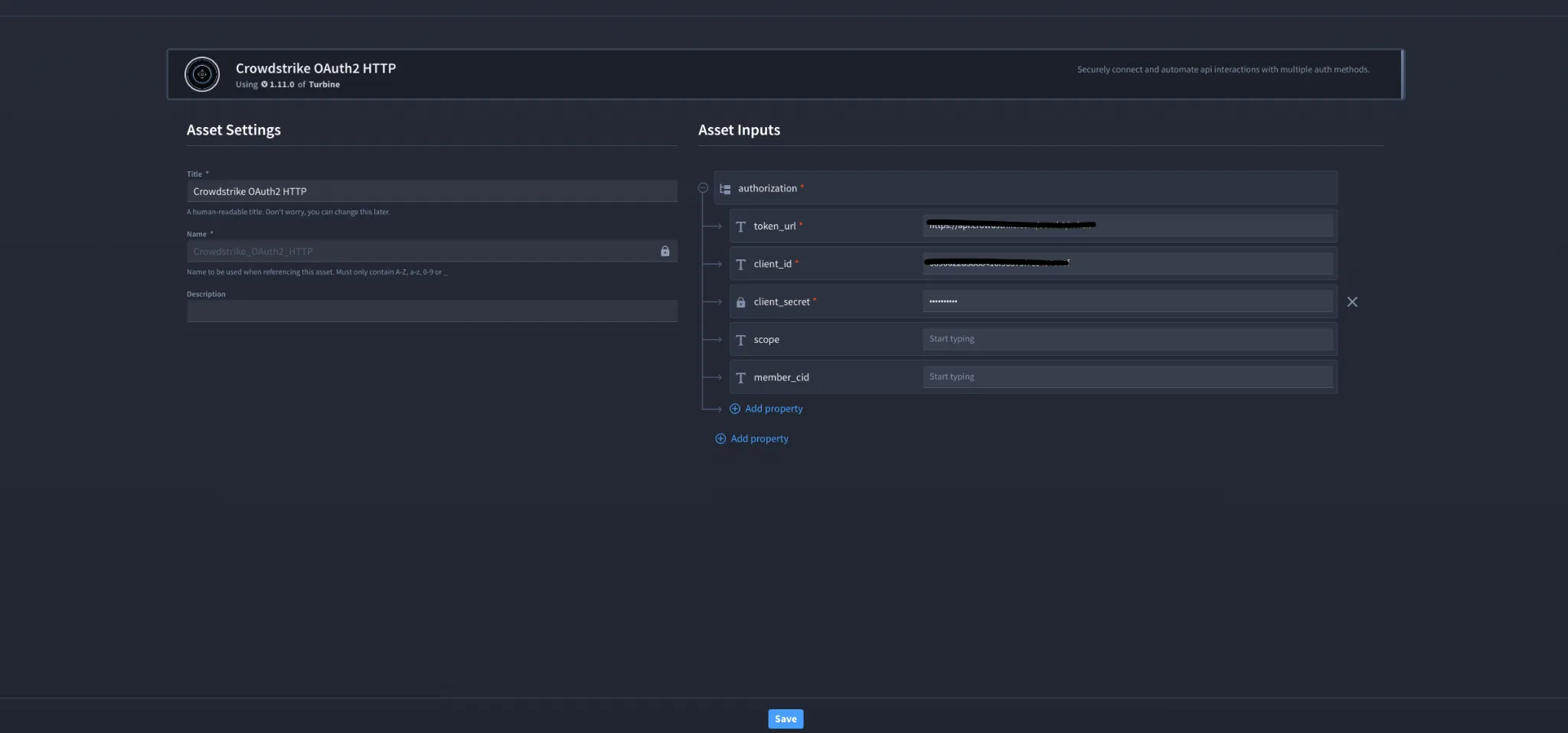Click the text type icon beside client_id
The width and height of the screenshot is (1568, 733).
click(740, 264)
